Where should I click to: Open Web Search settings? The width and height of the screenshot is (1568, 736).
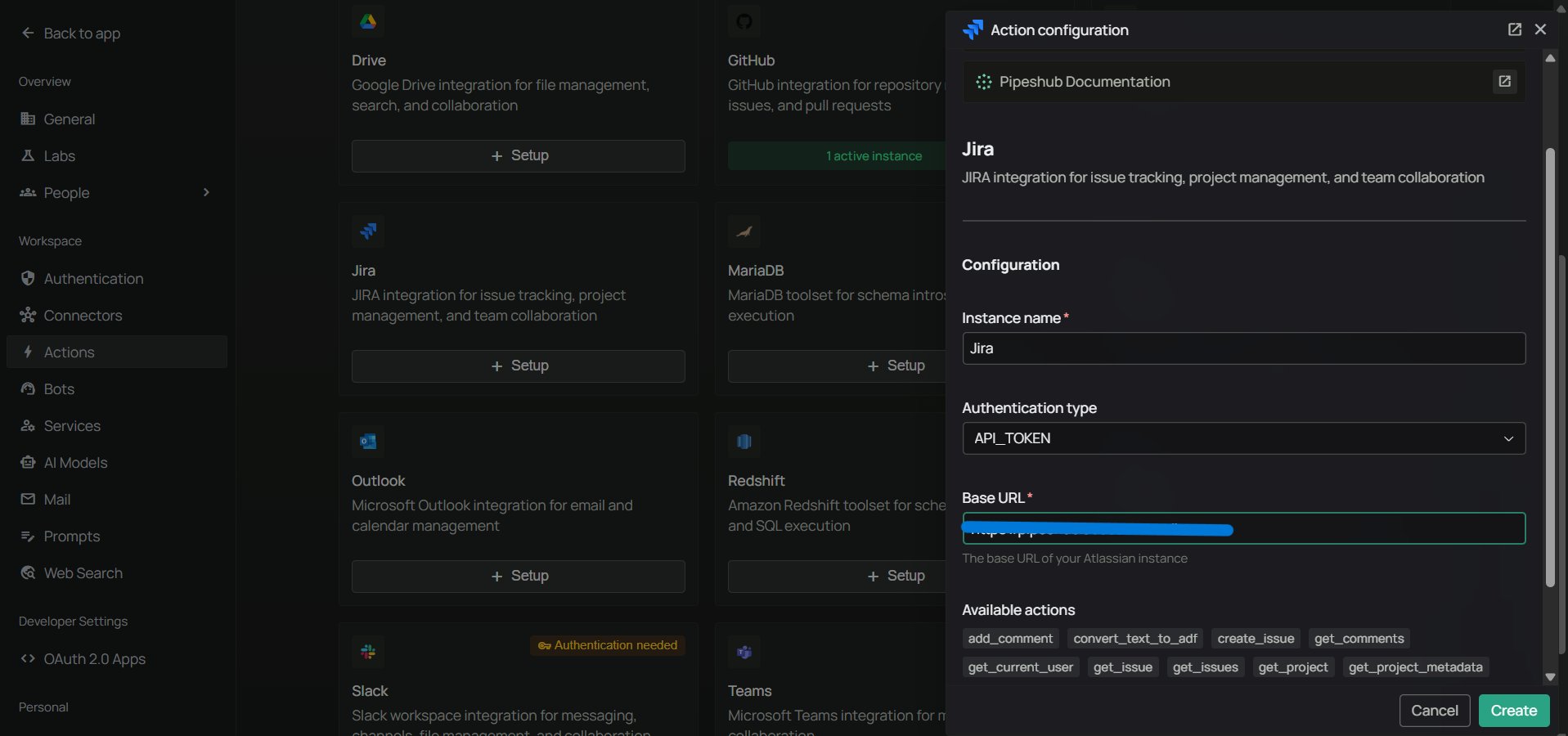click(117, 573)
